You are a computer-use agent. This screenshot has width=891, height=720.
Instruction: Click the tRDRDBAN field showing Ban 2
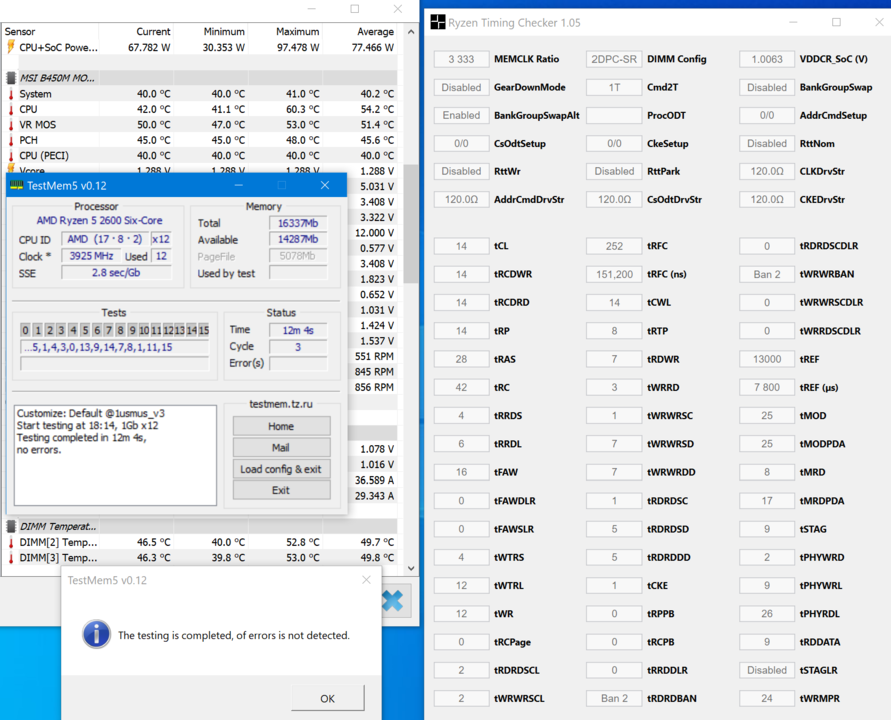point(614,698)
